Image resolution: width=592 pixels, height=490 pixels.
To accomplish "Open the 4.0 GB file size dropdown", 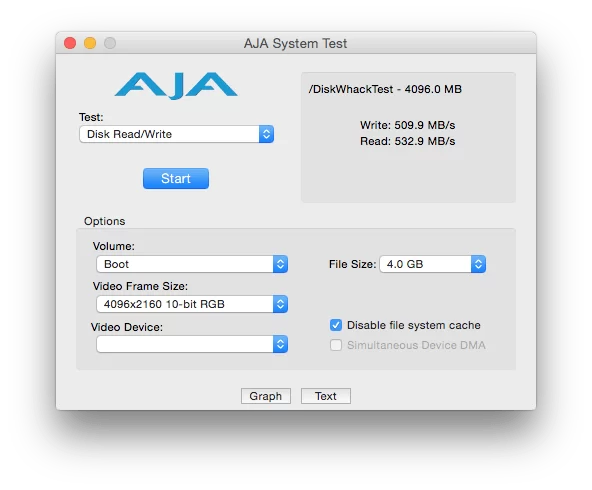I will [433, 264].
